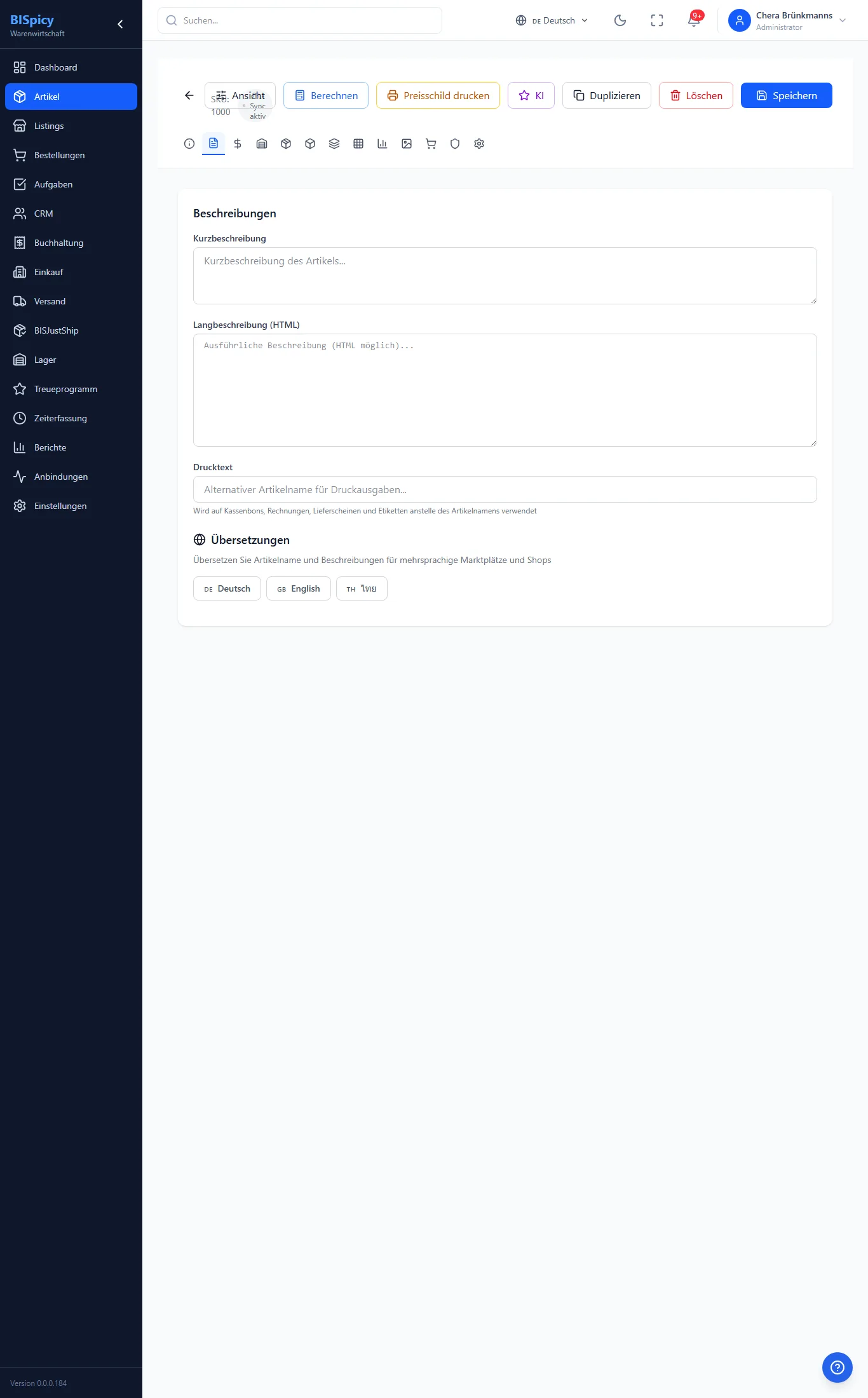
Task: Click the Drucktext input field
Action: pos(505,489)
